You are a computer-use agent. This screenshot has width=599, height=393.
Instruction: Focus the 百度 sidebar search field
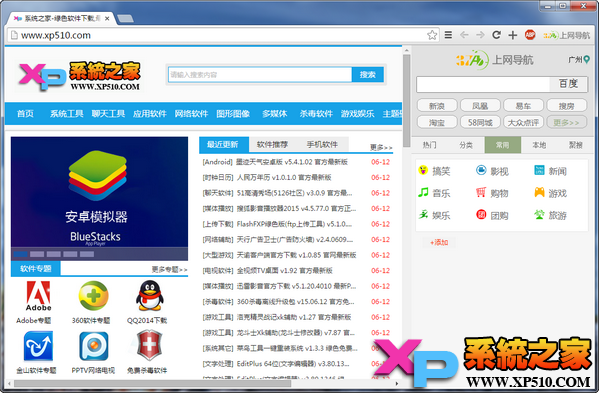(483, 84)
